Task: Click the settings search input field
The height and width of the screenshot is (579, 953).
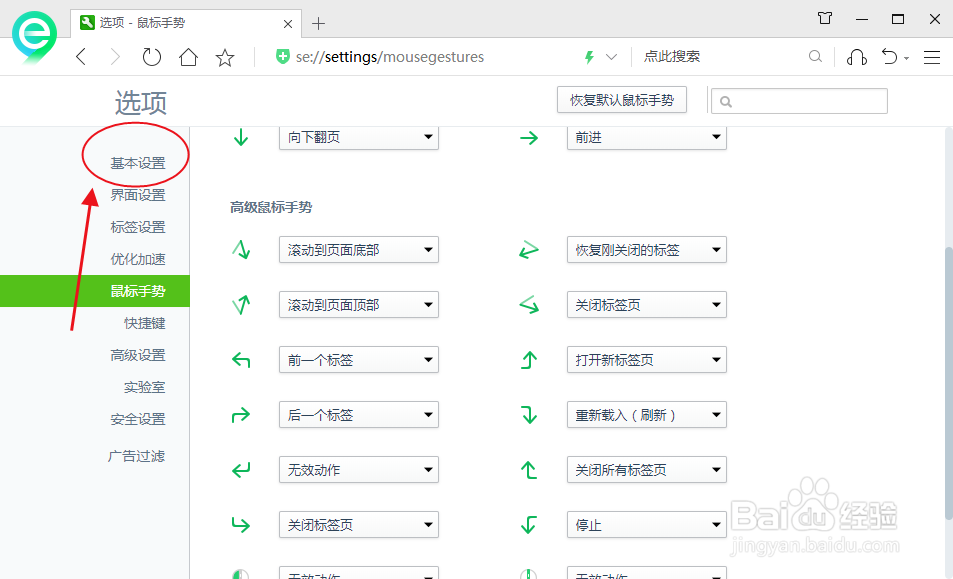Action: [x=799, y=101]
